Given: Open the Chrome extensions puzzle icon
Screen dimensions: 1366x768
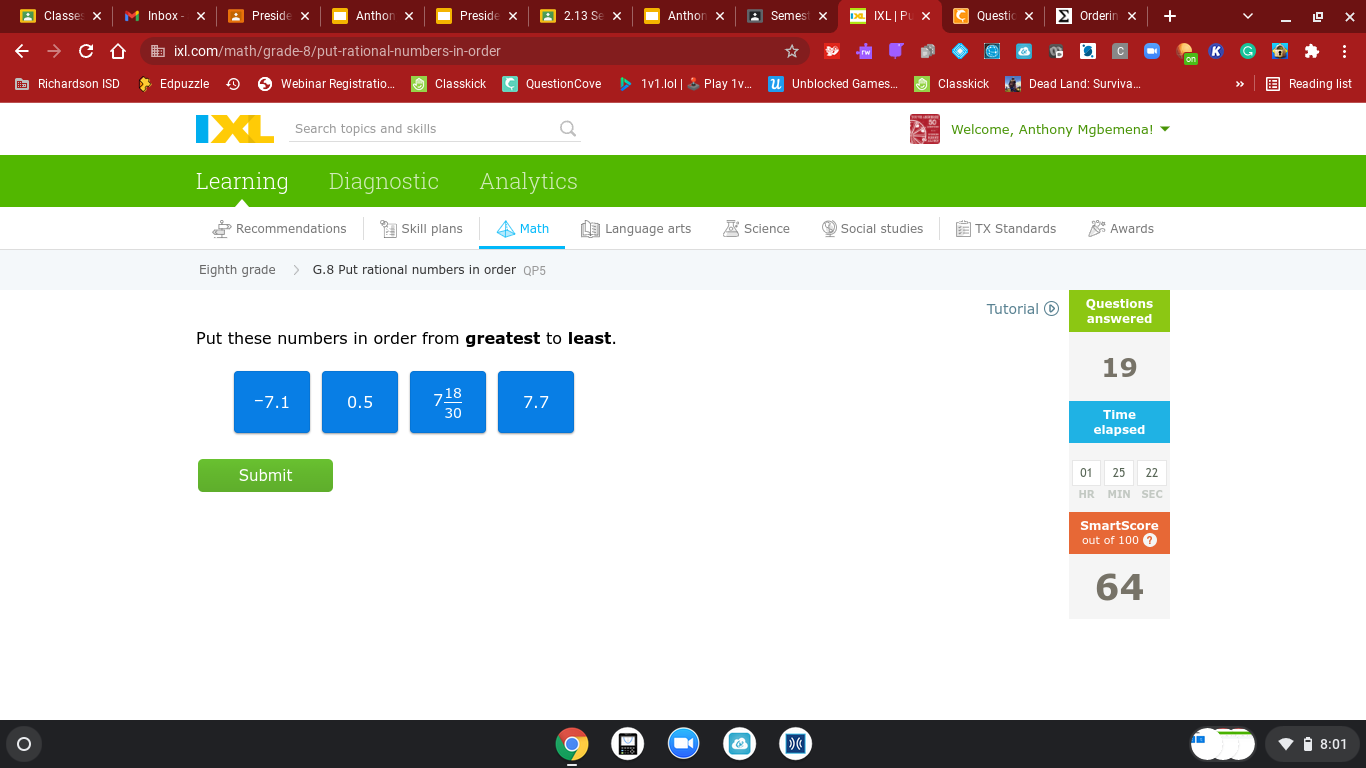Looking at the screenshot, I should click(1312, 51).
